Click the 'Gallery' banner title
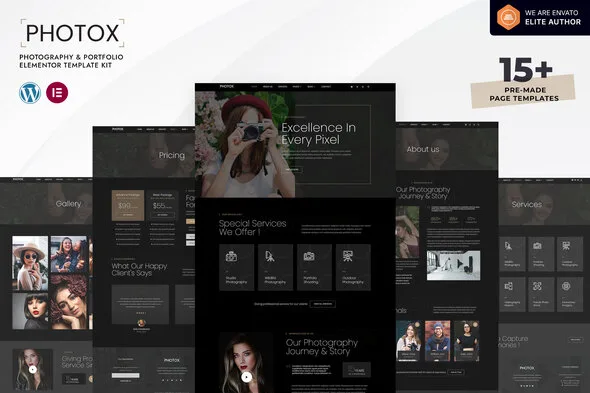Image resolution: width=590 pixels, height=393 pixels. (68, 204)
